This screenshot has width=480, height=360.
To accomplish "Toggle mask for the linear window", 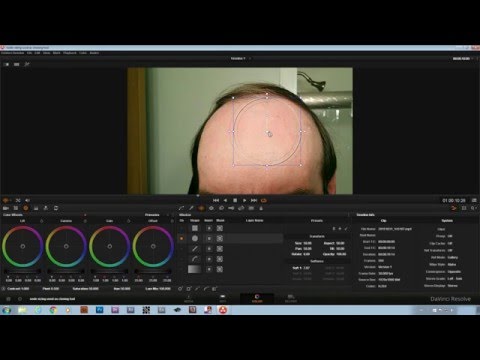I will coord(220,228).
